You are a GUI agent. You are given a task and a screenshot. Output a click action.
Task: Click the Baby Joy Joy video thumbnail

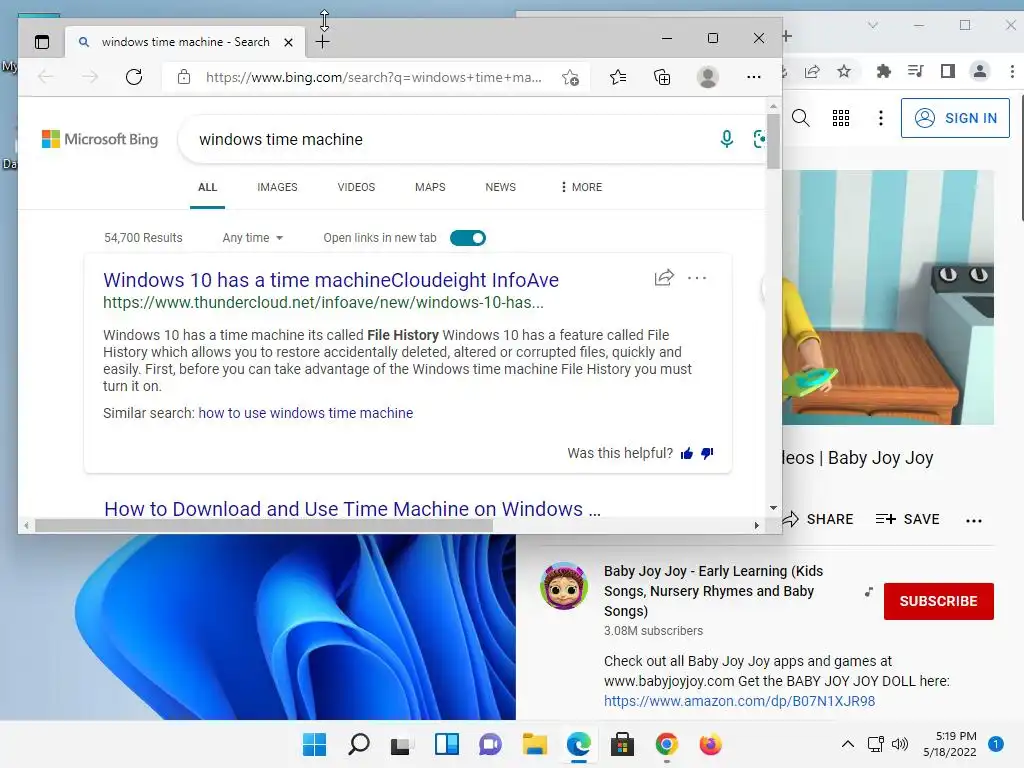pos(888,298)
